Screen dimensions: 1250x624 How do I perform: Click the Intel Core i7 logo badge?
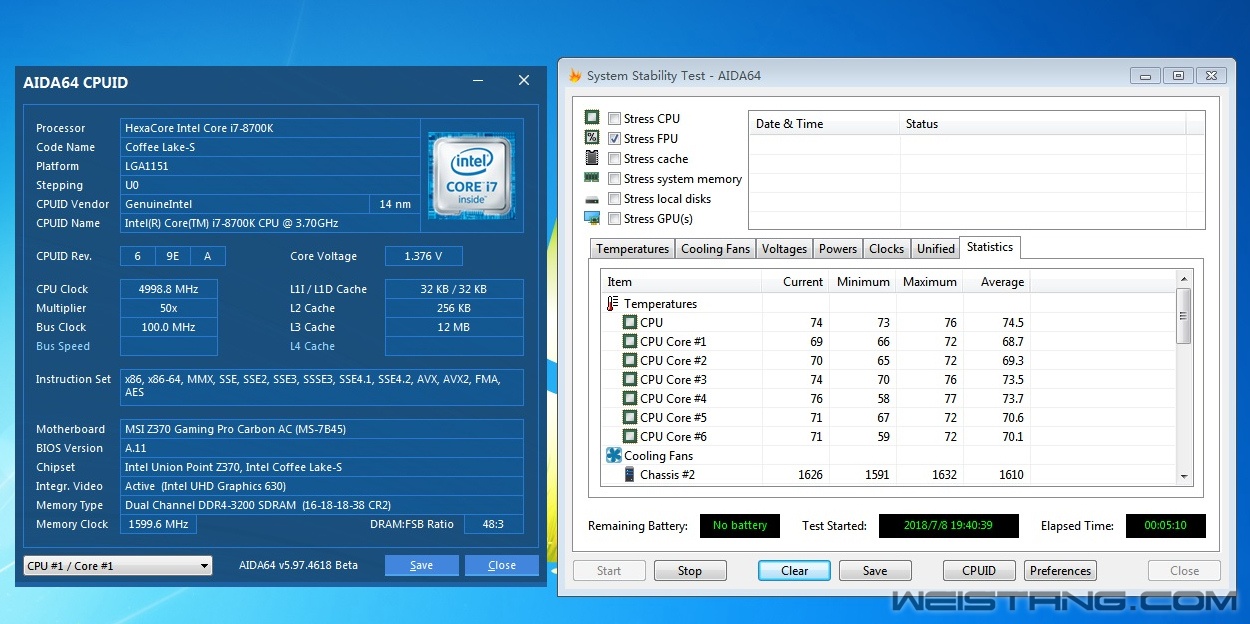tap(471, 174)
